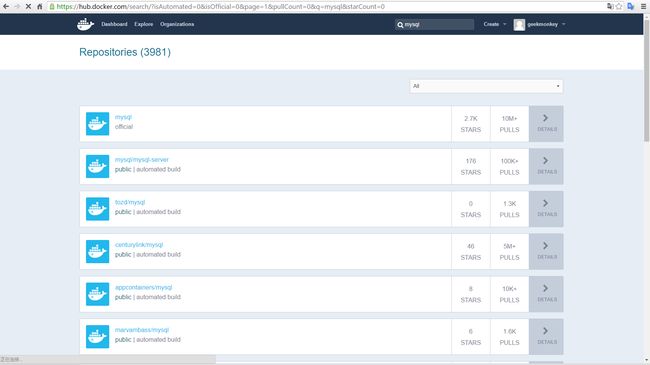650x365 pixels.
Task: Open the All filter dropdown
Action: tap(486, 86)
